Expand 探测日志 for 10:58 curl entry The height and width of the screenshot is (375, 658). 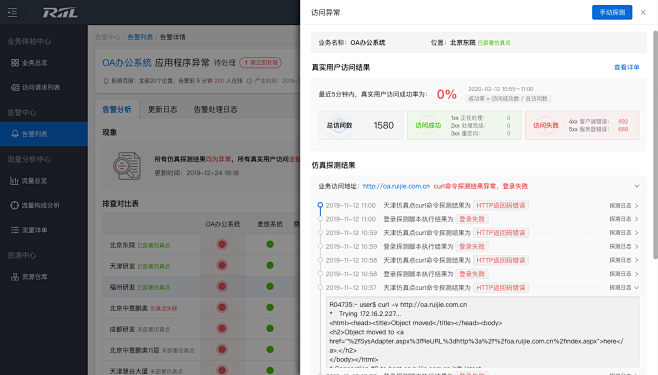[x=624, y=260]
